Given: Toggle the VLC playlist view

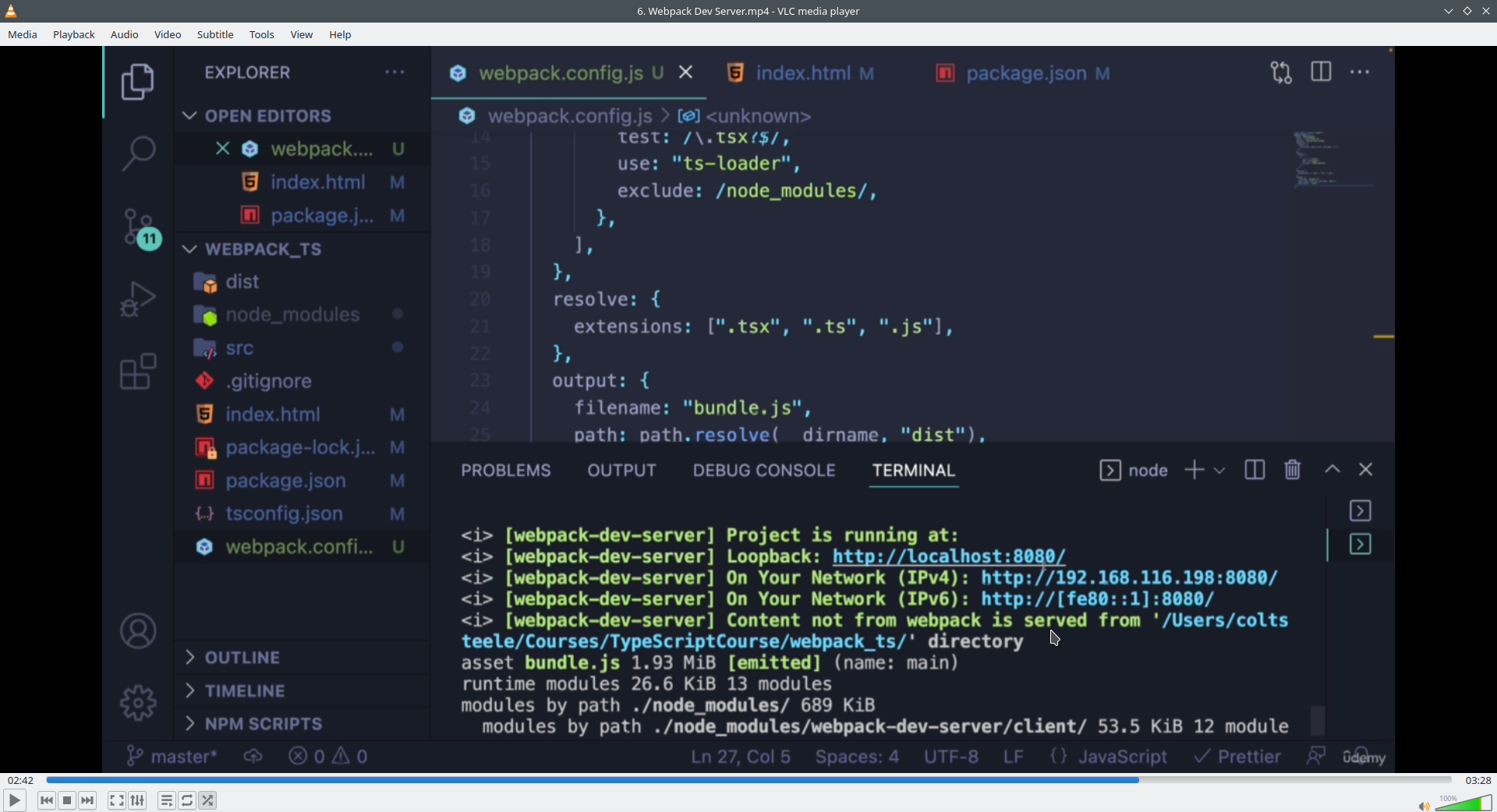Looking at the screenshot, I should pyautogui.click(x=167, y=800).
